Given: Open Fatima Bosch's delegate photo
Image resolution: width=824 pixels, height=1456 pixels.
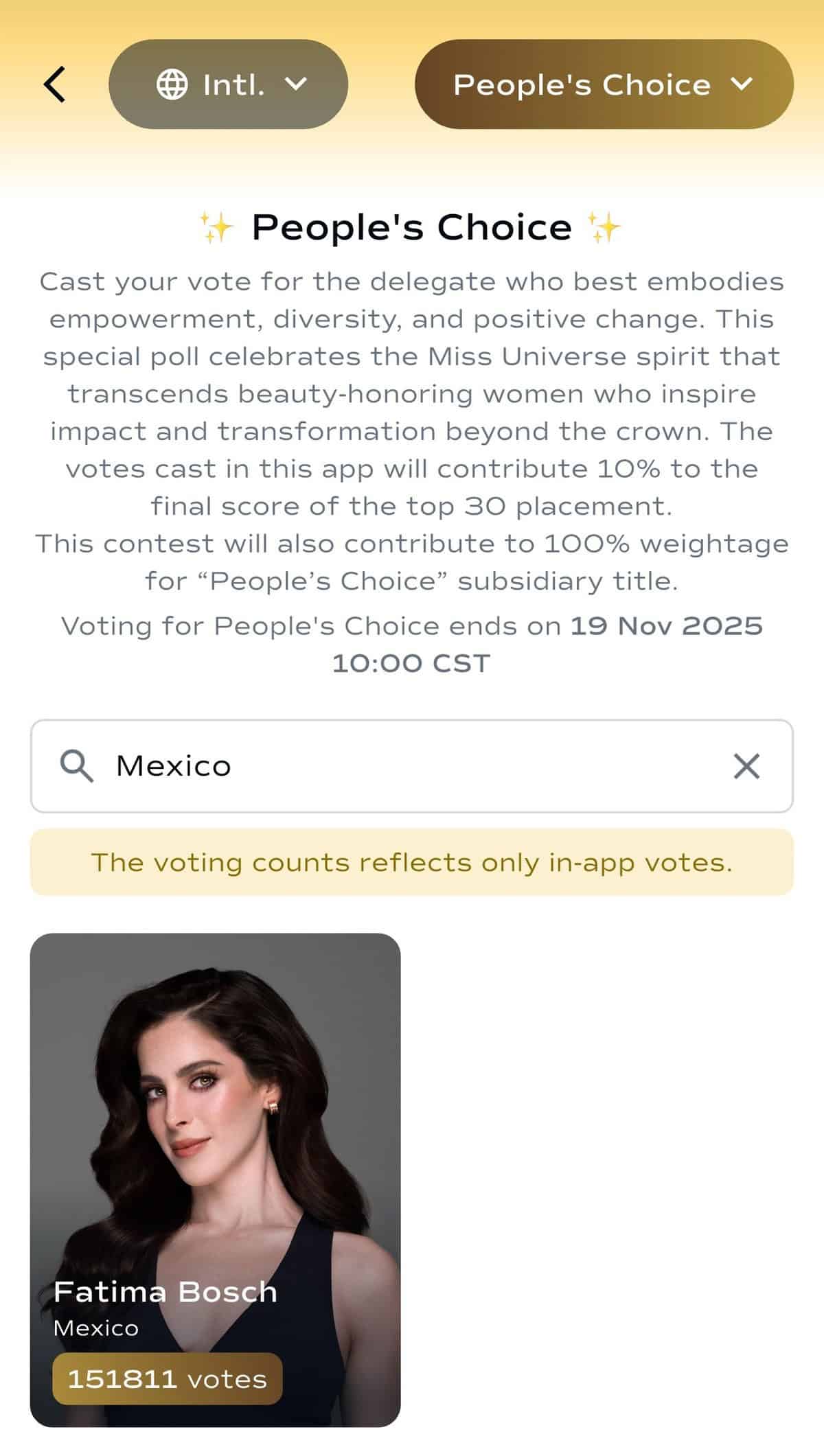Looking at the screenshot, I should point(215,1098).
